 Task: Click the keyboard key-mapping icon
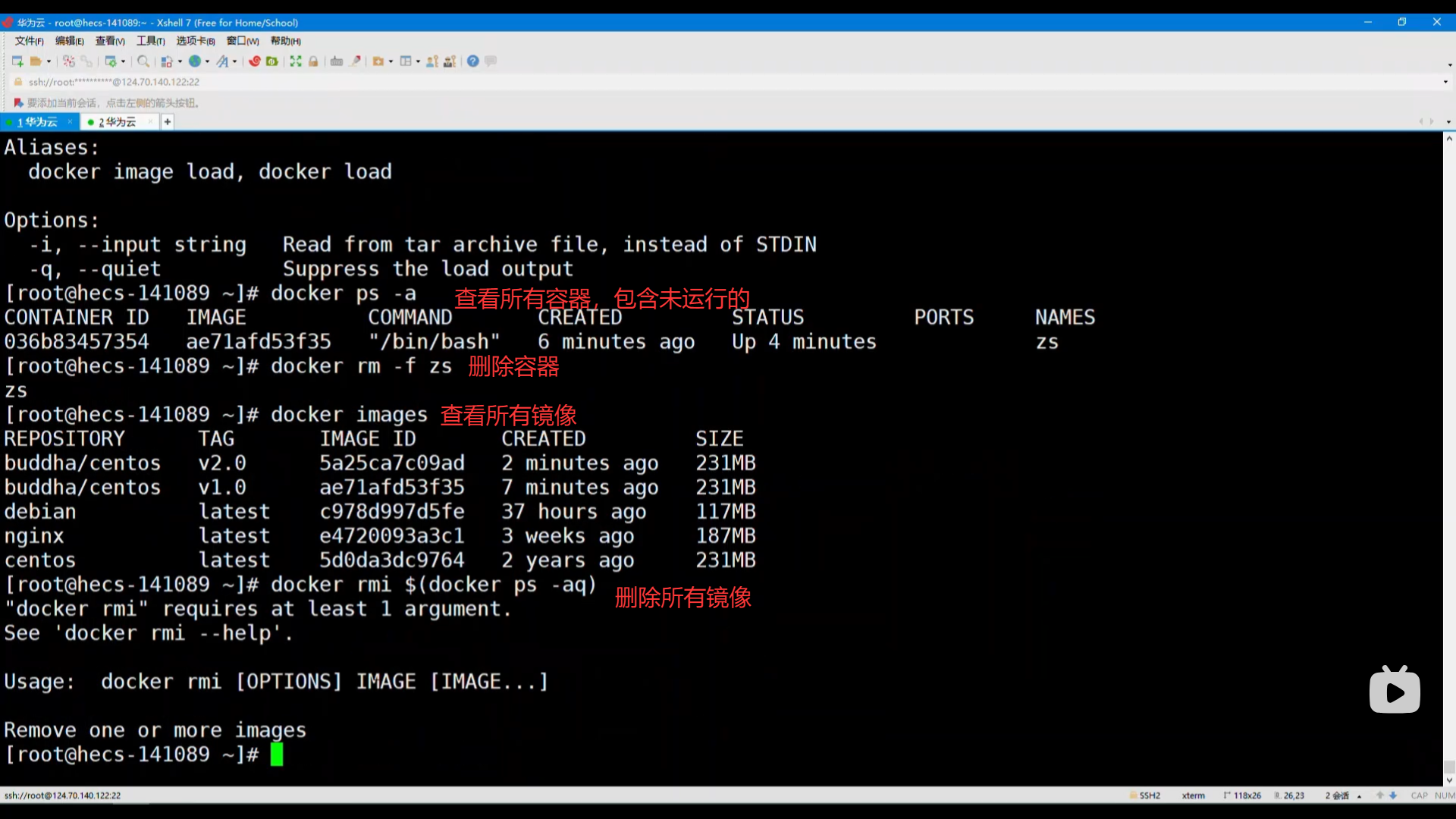pyautogui.click(x=337, y=61)
